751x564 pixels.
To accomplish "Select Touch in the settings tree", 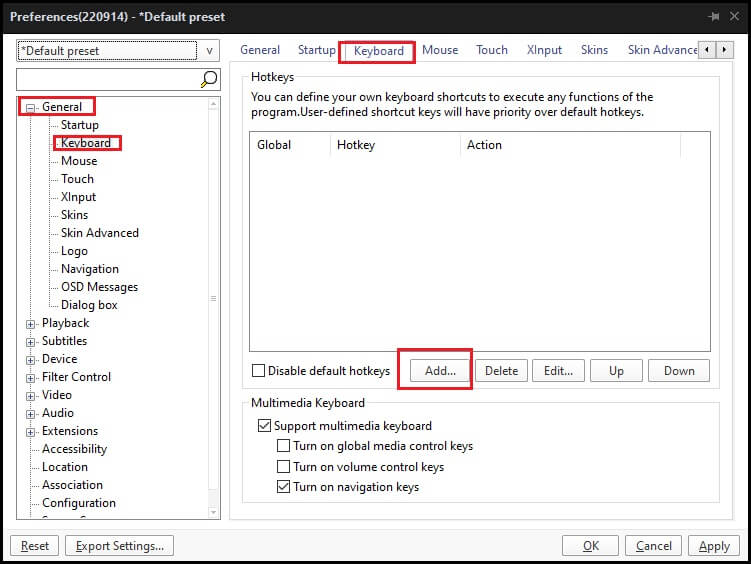I will [x=77, y=179].
